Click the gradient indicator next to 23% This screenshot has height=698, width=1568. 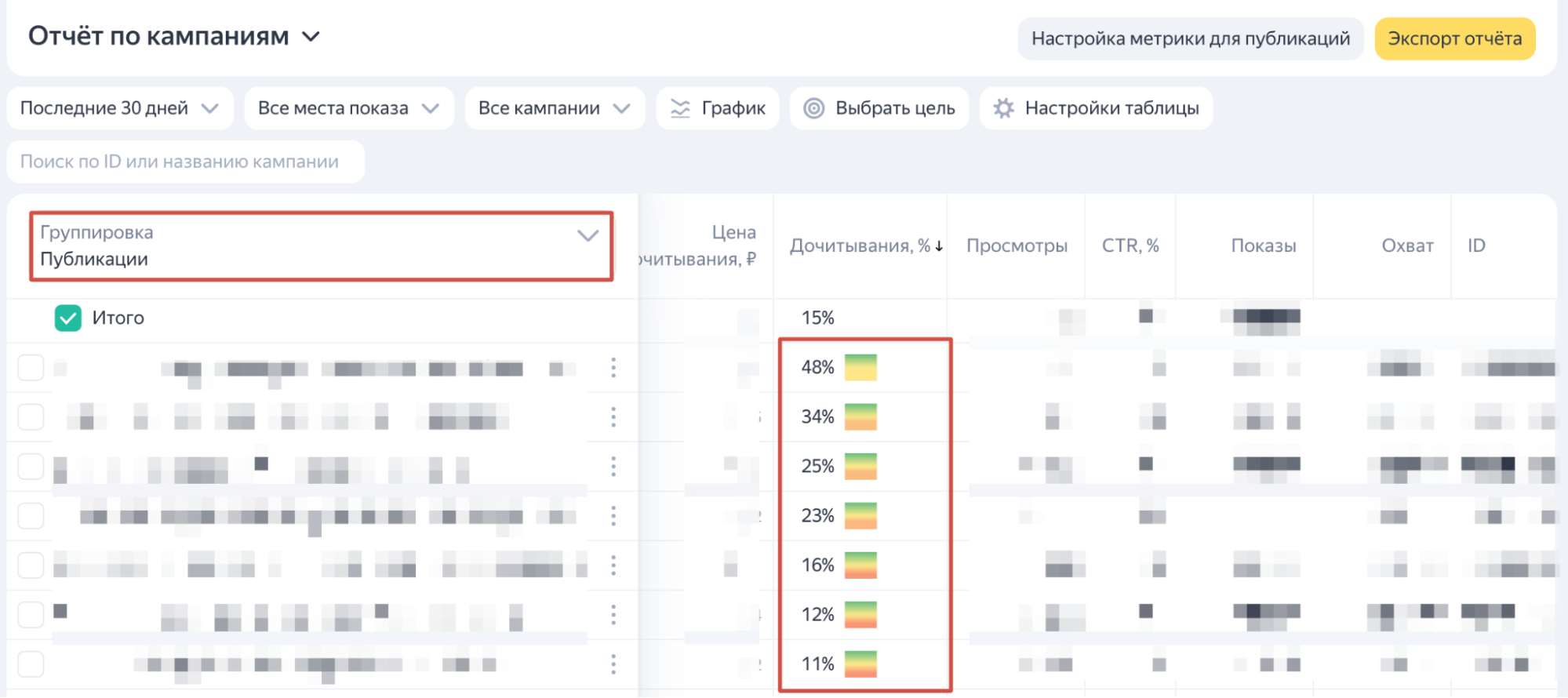(x=860, y=515)
